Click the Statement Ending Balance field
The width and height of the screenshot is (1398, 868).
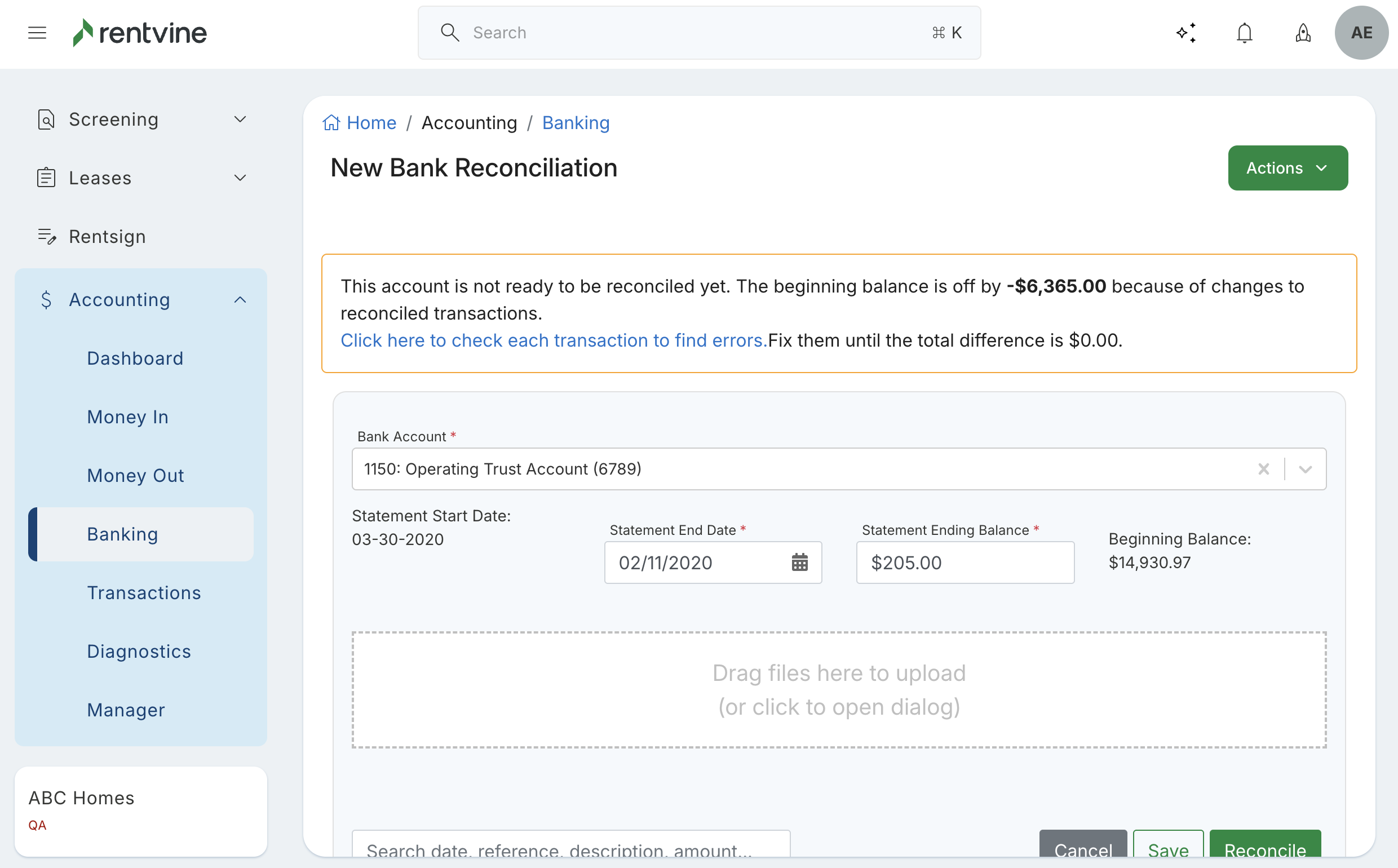pos(965,563)
